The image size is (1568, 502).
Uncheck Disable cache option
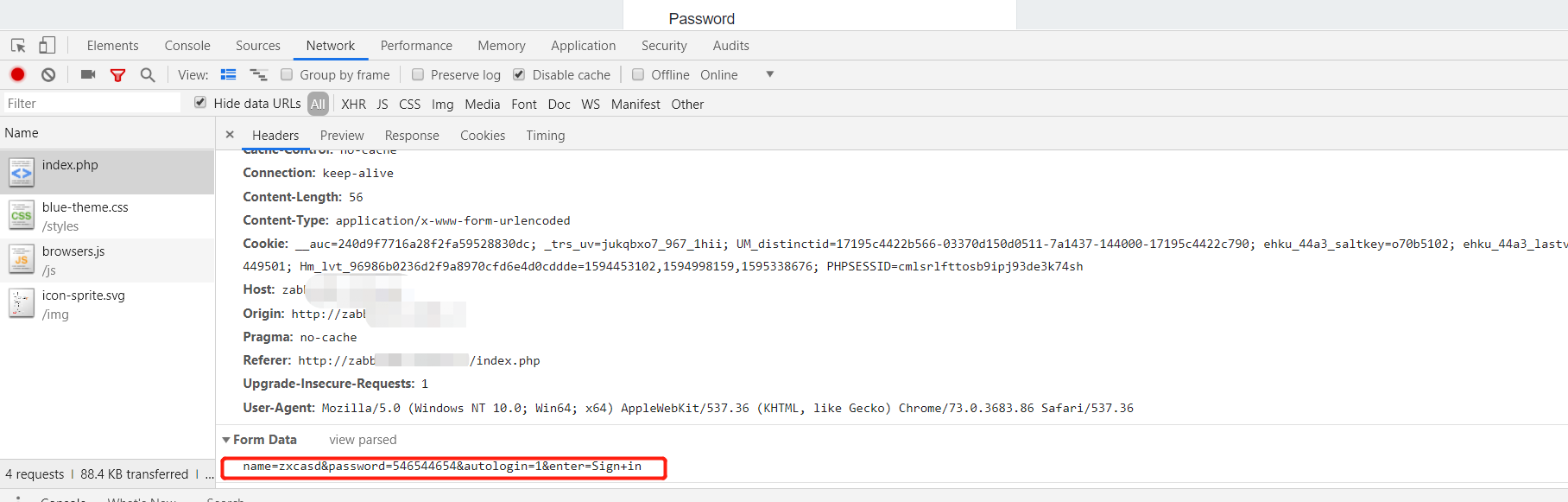pos(519,75)
